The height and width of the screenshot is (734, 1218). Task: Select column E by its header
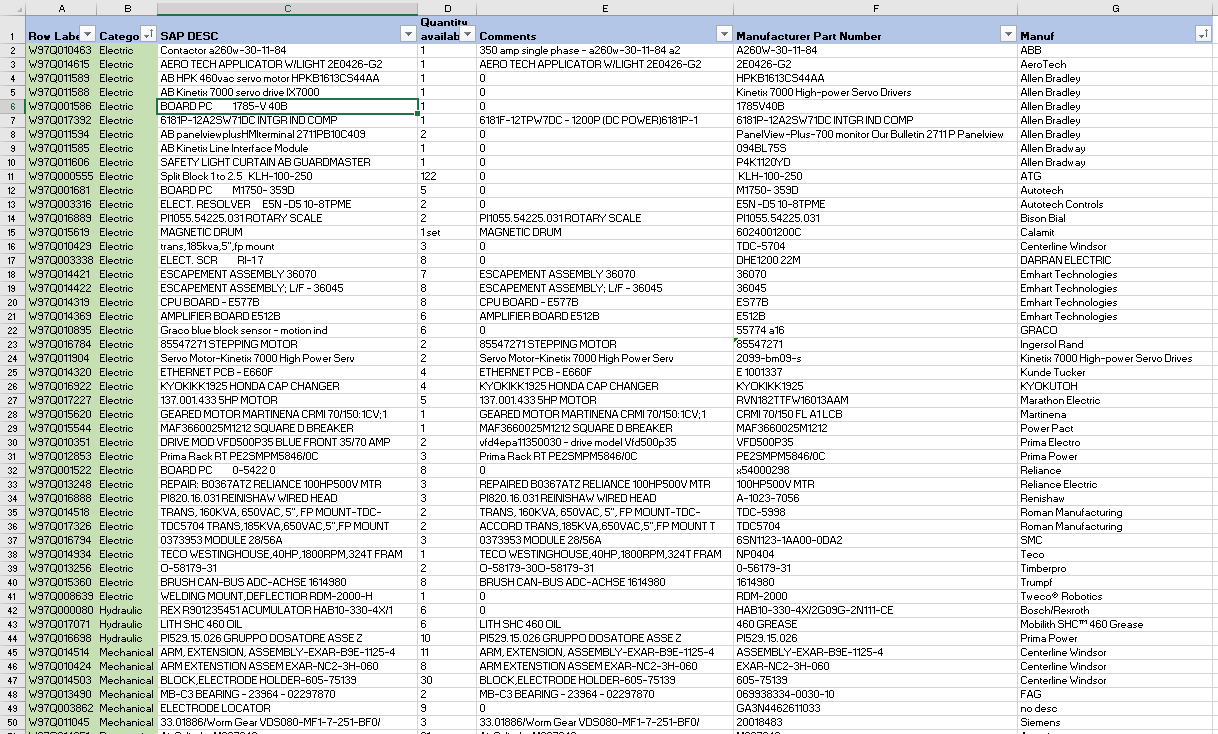tap(605, 8)
